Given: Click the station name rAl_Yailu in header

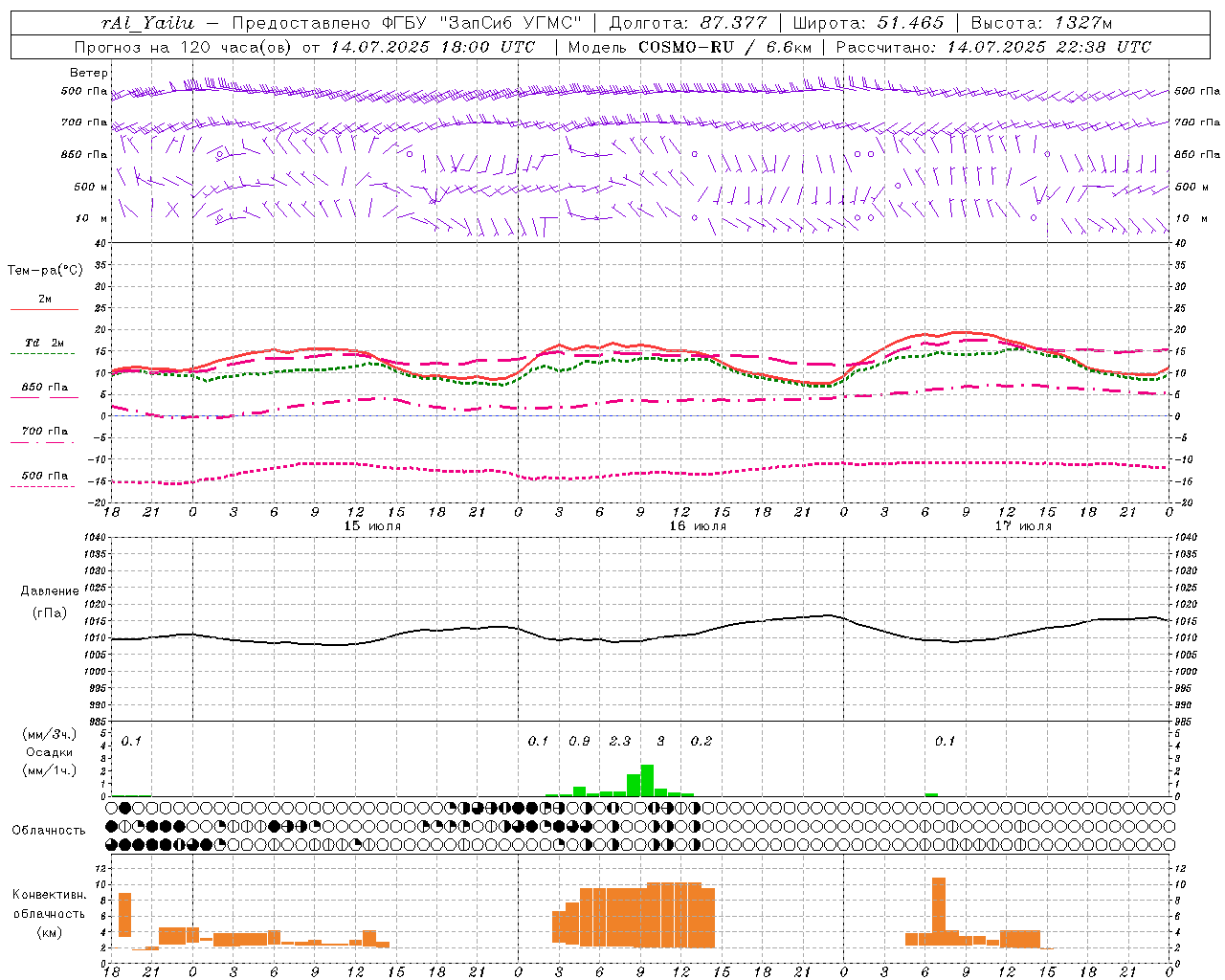Looking at the screenshot, I should click(147, 23).
